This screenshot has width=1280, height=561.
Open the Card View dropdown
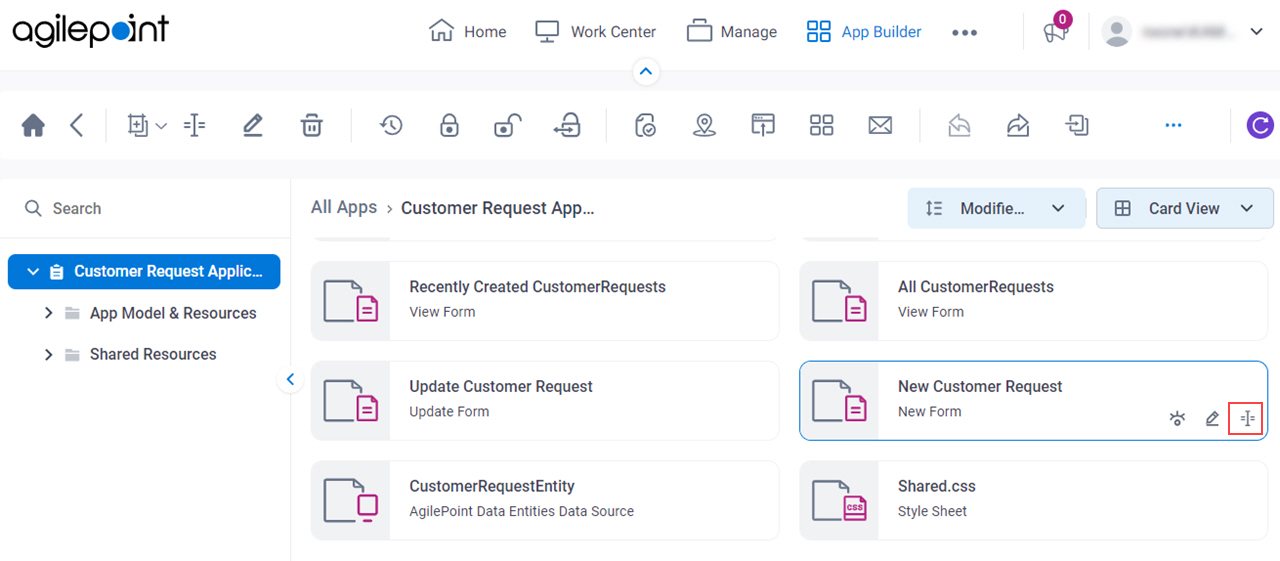(x=1185, y=208)
